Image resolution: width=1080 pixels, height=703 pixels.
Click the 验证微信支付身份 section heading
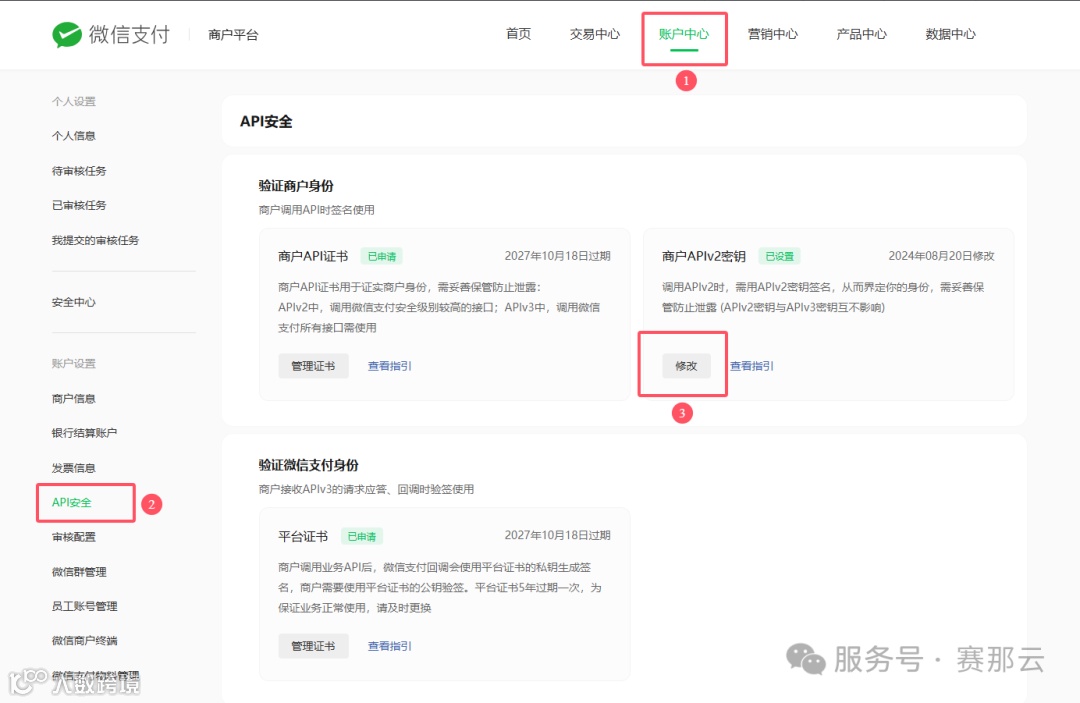(x=309, y=465)
